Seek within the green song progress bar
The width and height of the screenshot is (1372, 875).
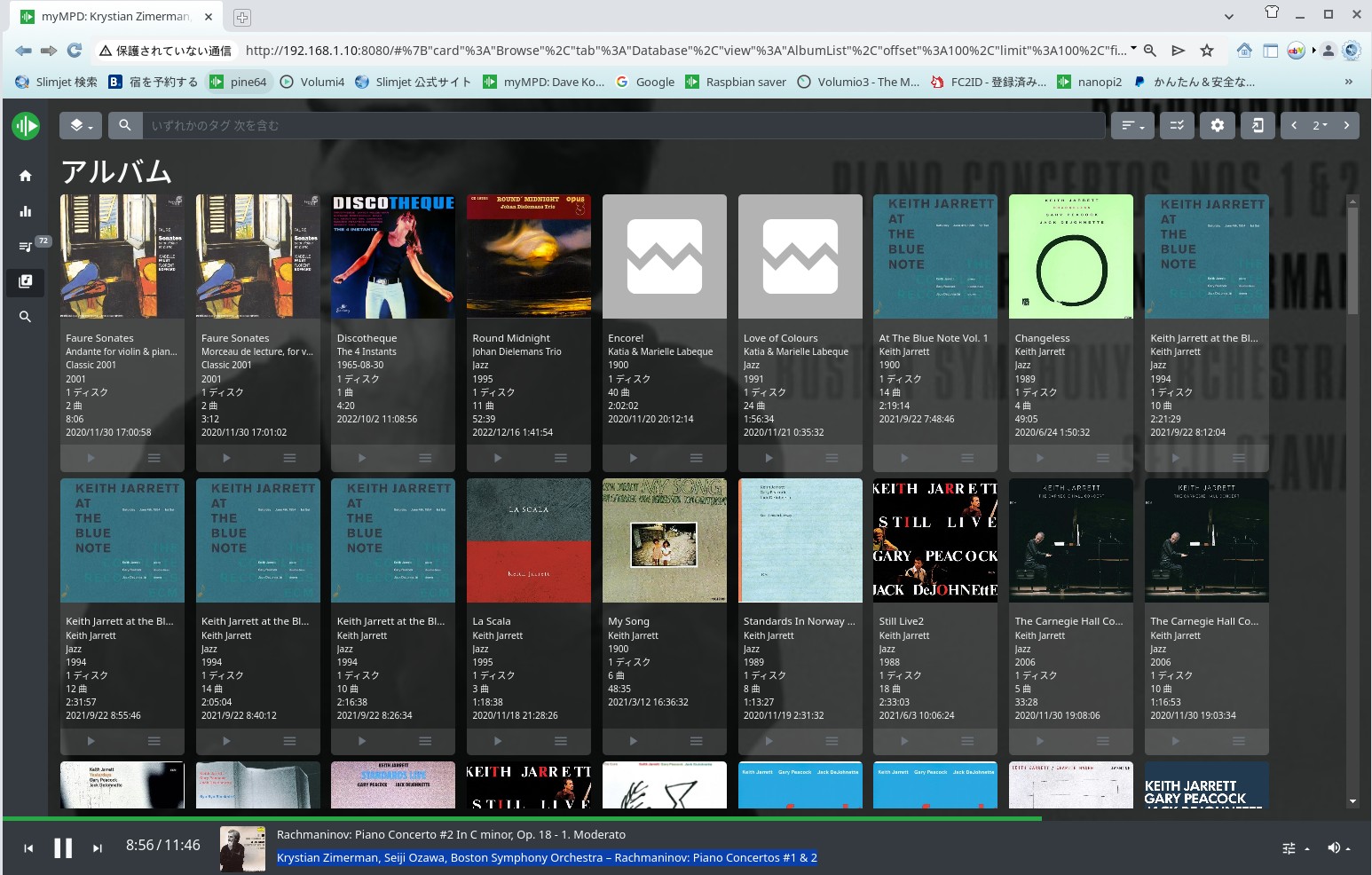(x=532, y=818)
